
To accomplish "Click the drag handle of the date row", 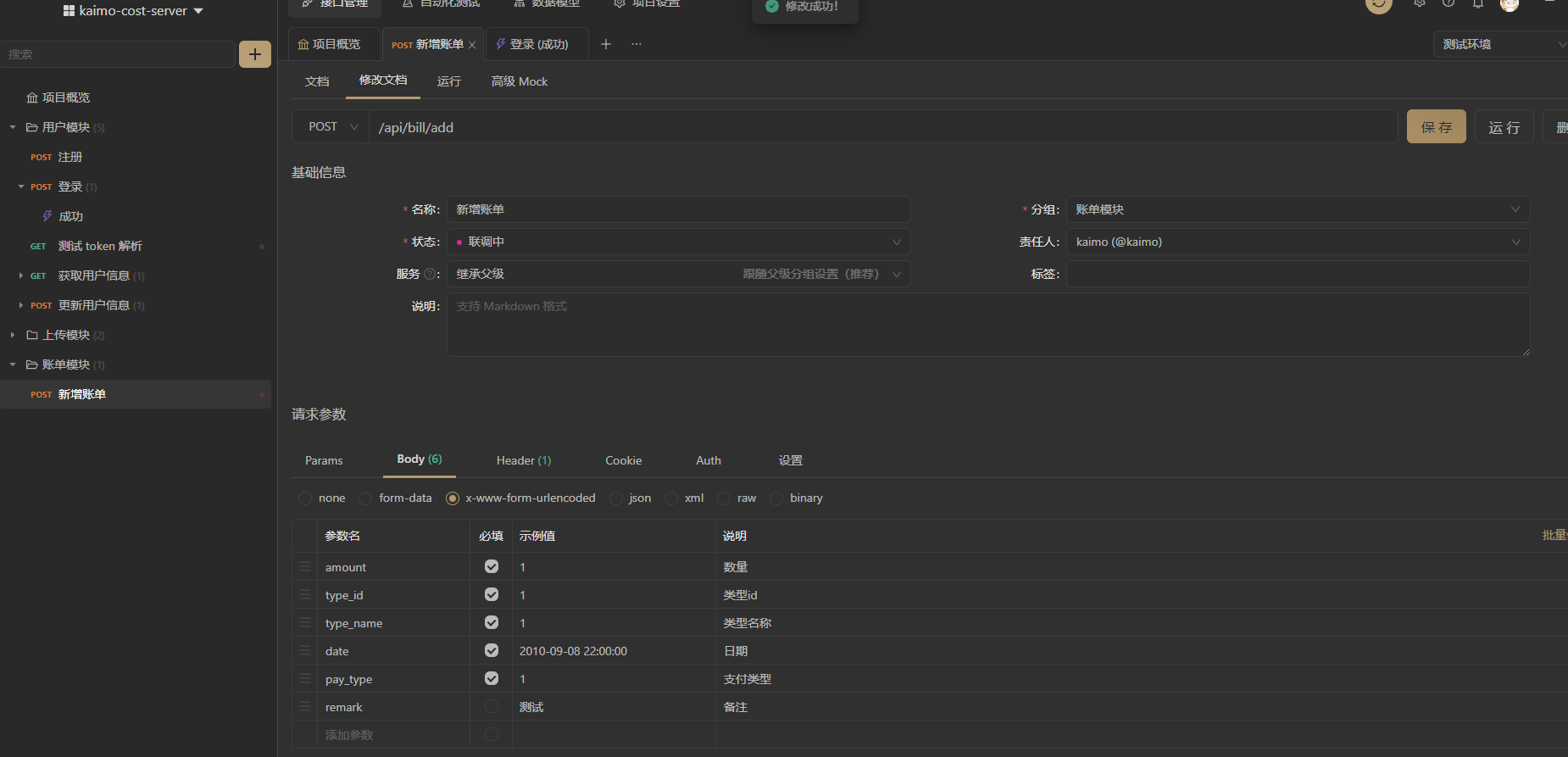I will pos(305,650).
